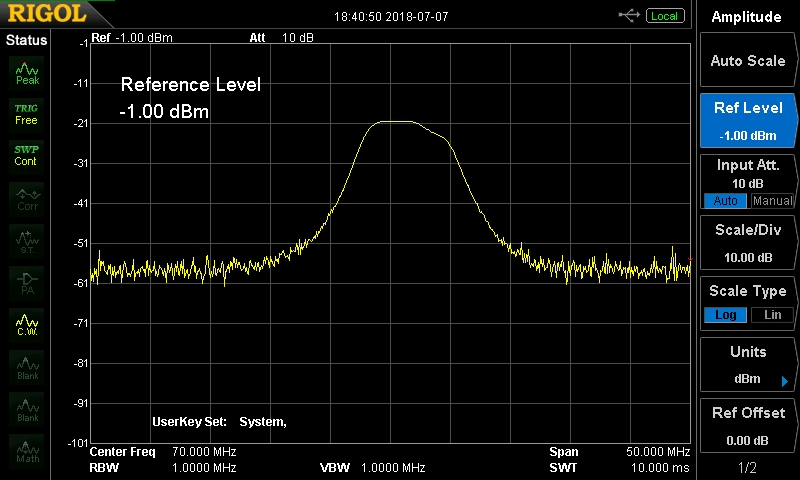The image size is (800, 480).
Task: Click the RIGOL logo
Action: tap(47, 14)
